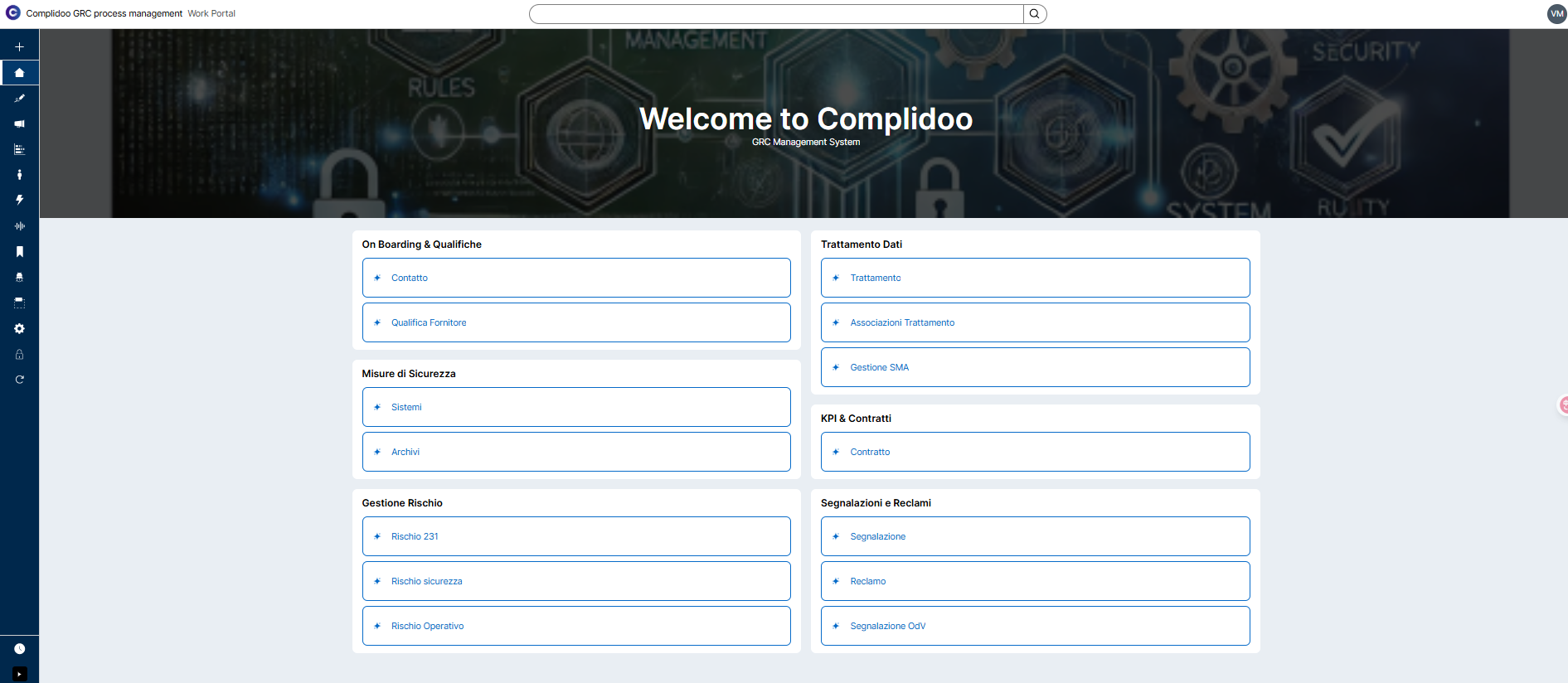1568x683 pixels.
Task: Click the Welcome to Complidoo banner title
Action: tap(806, 119)
